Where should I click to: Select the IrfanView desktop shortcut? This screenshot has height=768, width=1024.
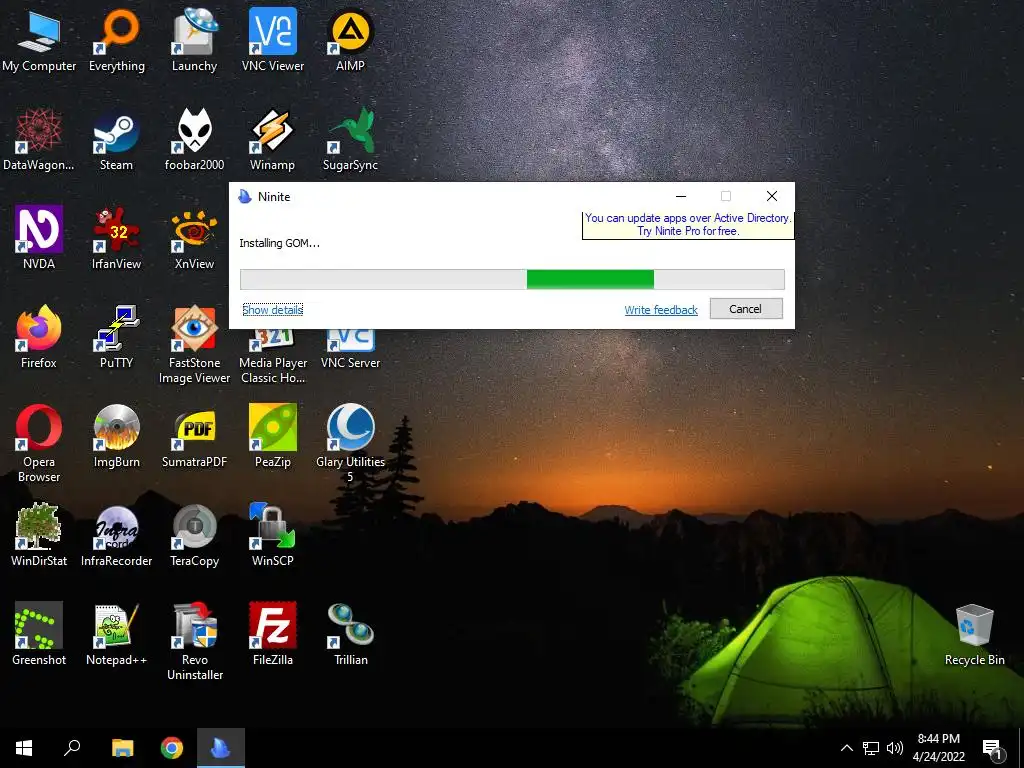coord(116,238)
